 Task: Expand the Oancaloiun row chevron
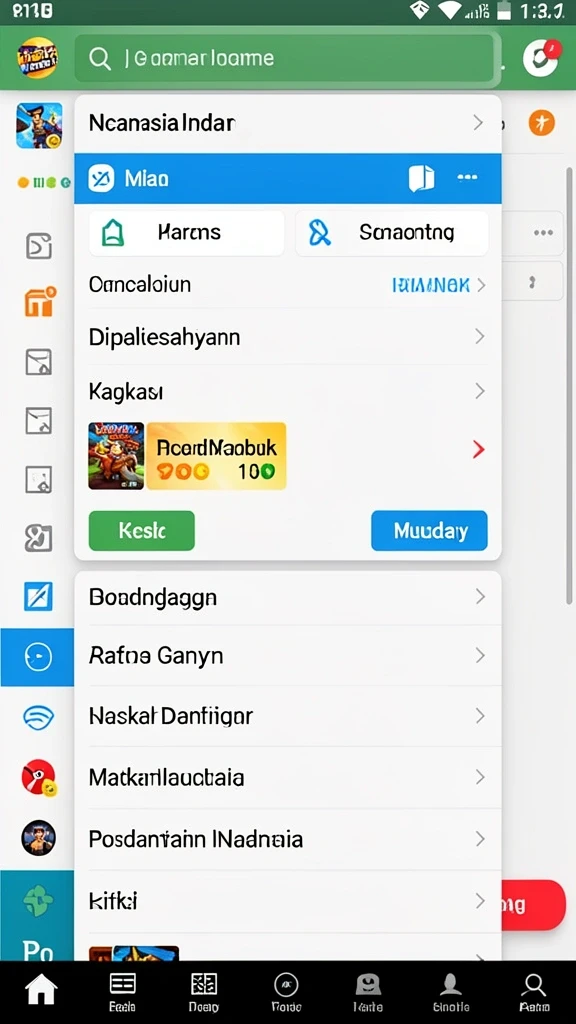coord(481,285)
